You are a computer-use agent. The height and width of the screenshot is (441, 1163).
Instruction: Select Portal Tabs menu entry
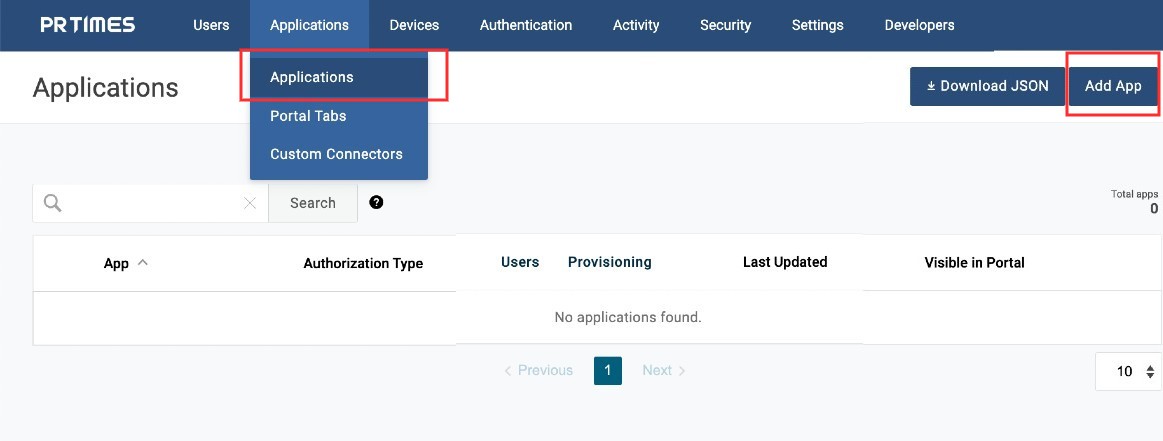[x=308, y=116]
